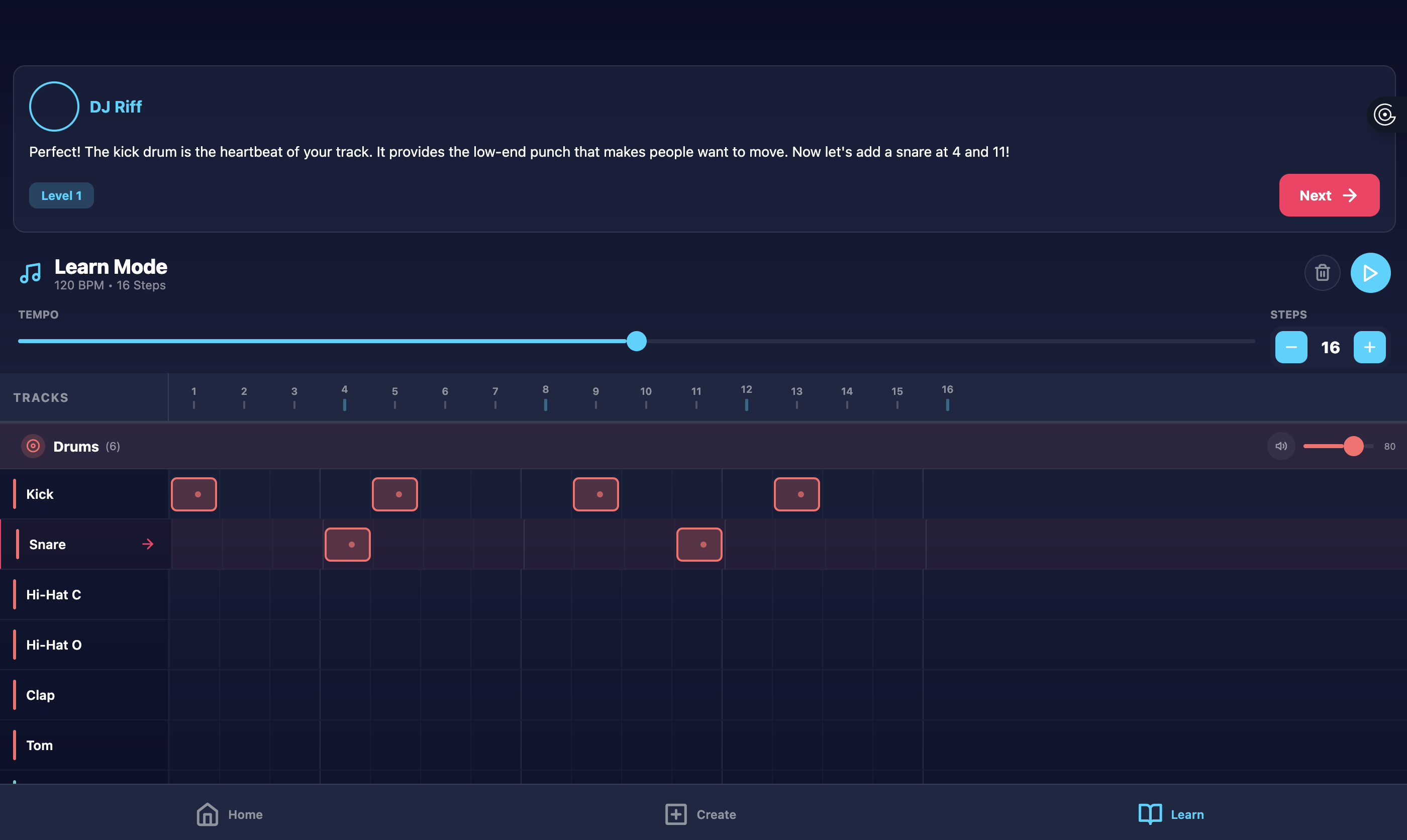Click DJ Riff's avatar circle

tap(54, 107)
